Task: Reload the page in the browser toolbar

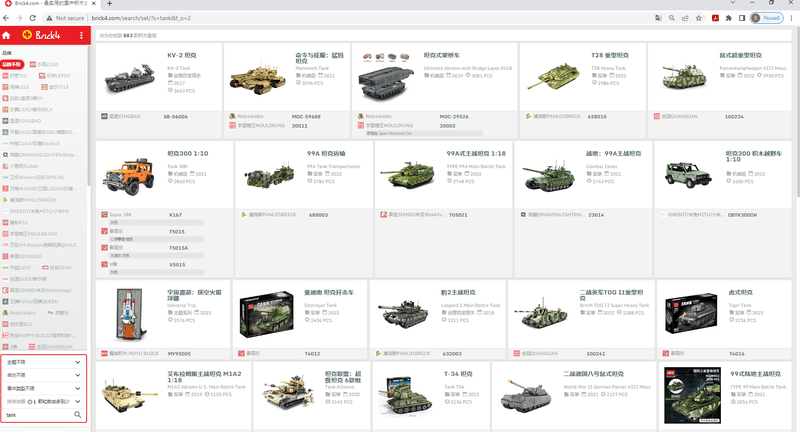Action: tap(32, 18)
